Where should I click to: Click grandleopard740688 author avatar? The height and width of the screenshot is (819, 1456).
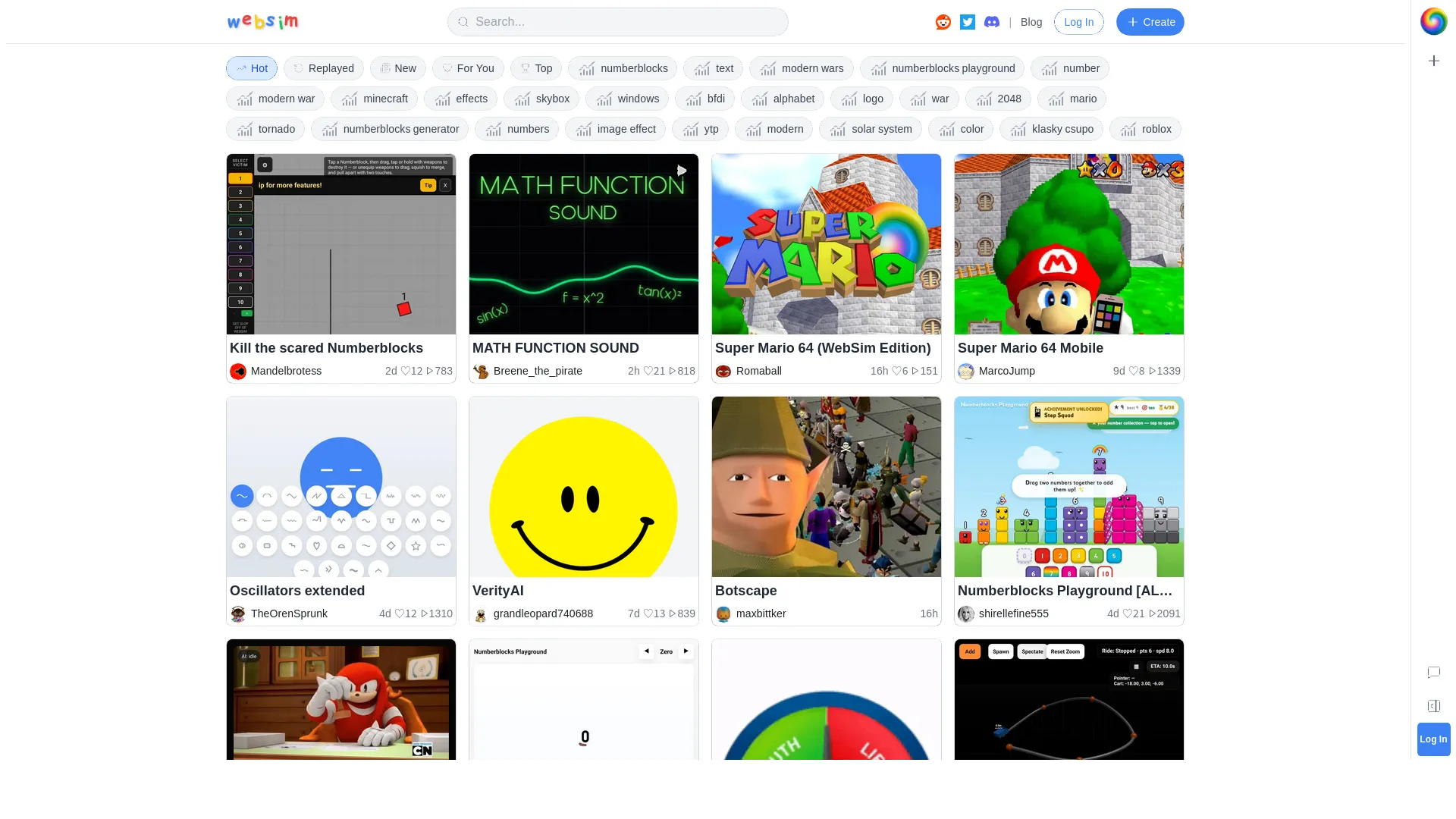pos(481,614)
